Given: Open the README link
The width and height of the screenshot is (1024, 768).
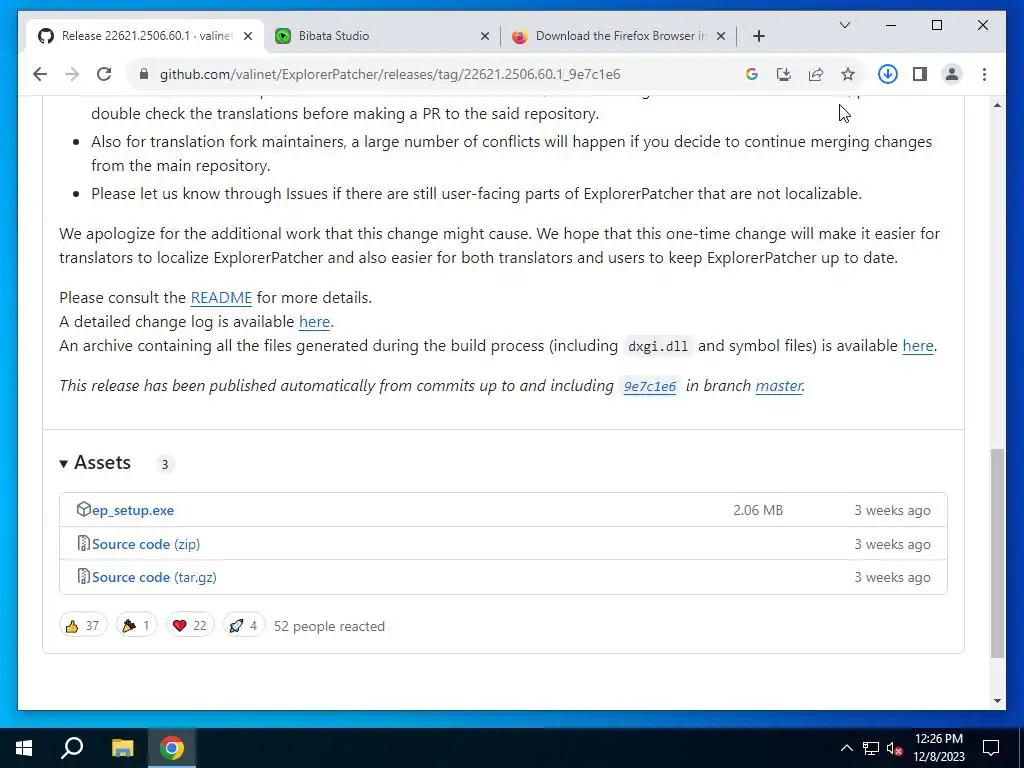Looking at the screenshot, I should [221, 297].
